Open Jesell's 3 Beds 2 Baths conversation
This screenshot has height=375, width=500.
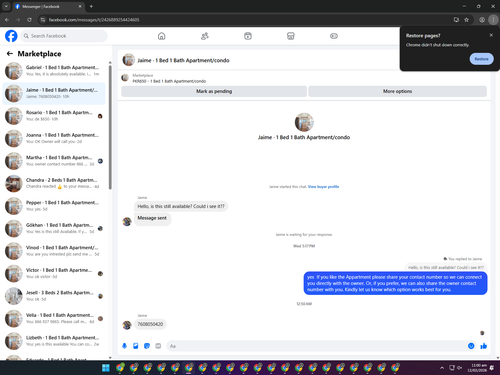pos(54,296)
